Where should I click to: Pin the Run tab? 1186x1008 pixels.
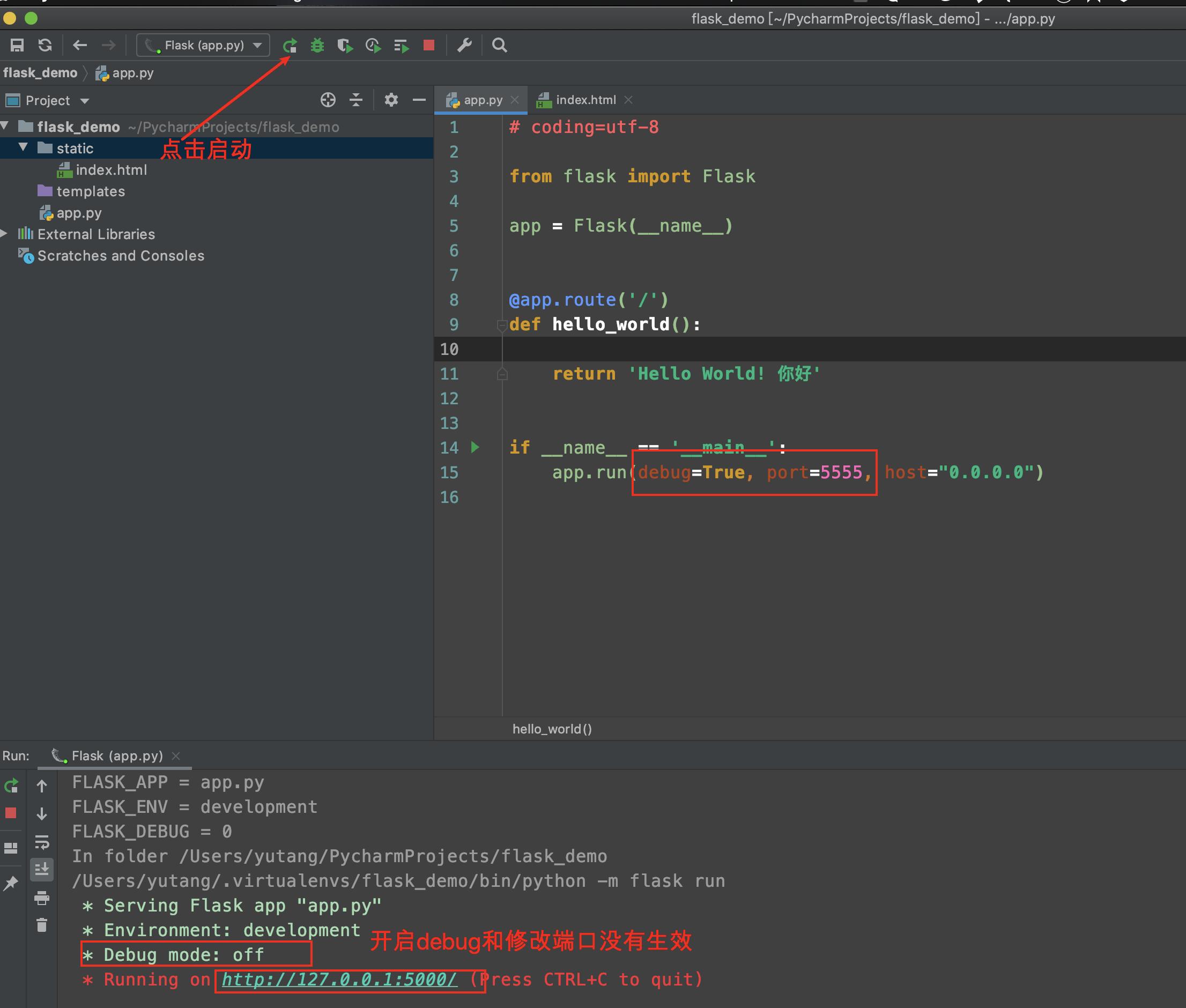click(x=11, y=884)
